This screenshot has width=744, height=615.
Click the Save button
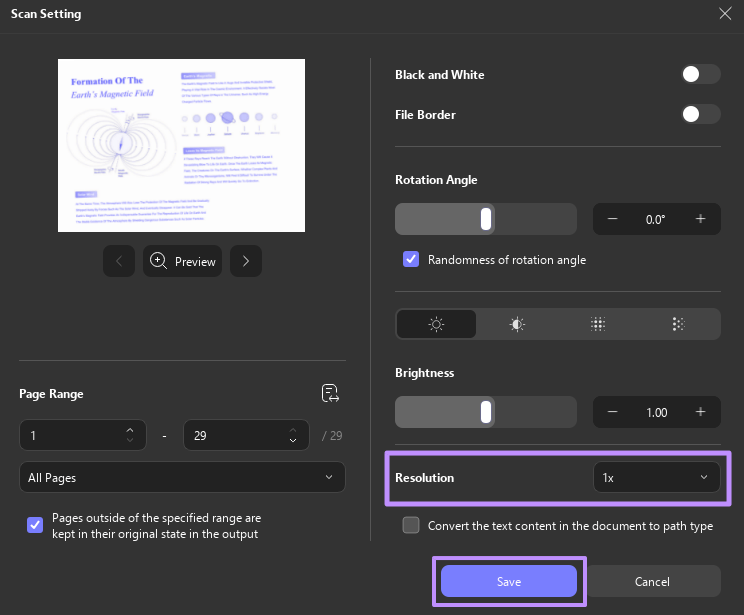tap(509, 582)
